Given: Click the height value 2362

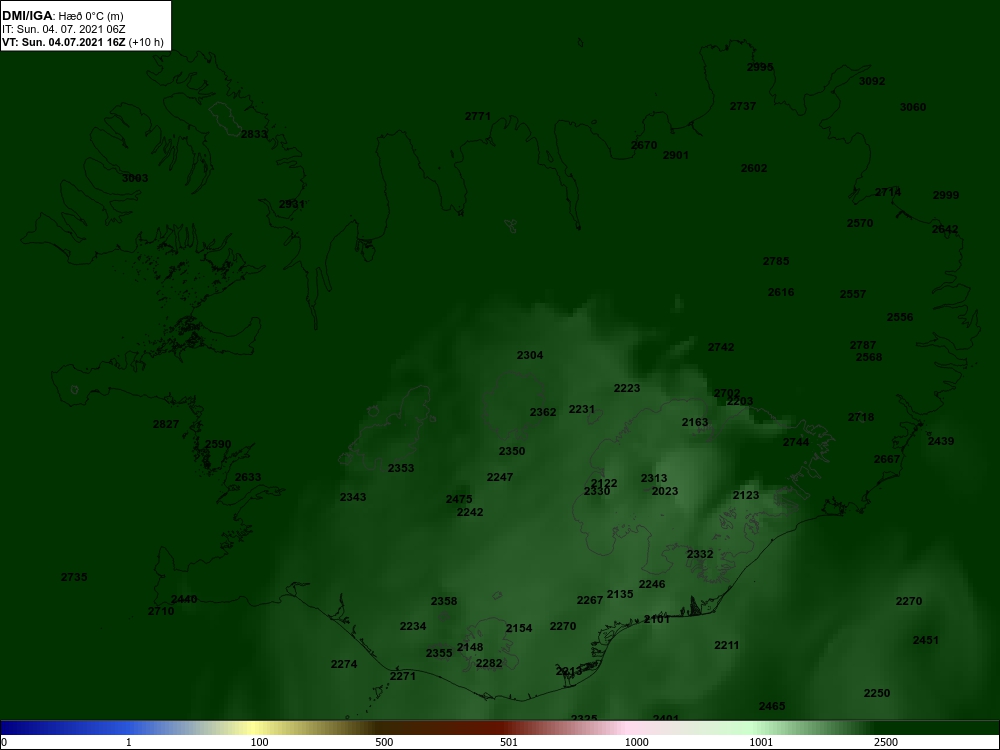Looking at the screenshot, I should click(x=543, y=412).
